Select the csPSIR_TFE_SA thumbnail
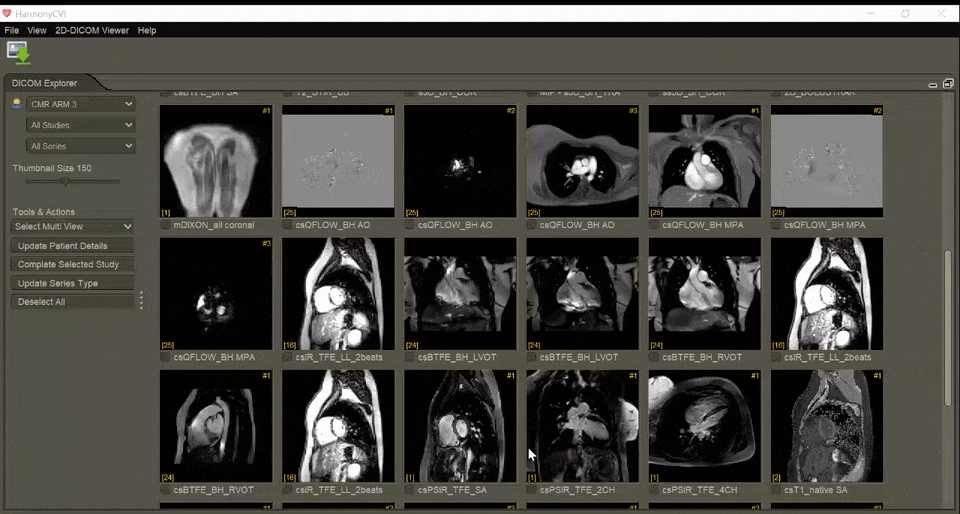Screen dimensions: 960x514 [460, 426]
